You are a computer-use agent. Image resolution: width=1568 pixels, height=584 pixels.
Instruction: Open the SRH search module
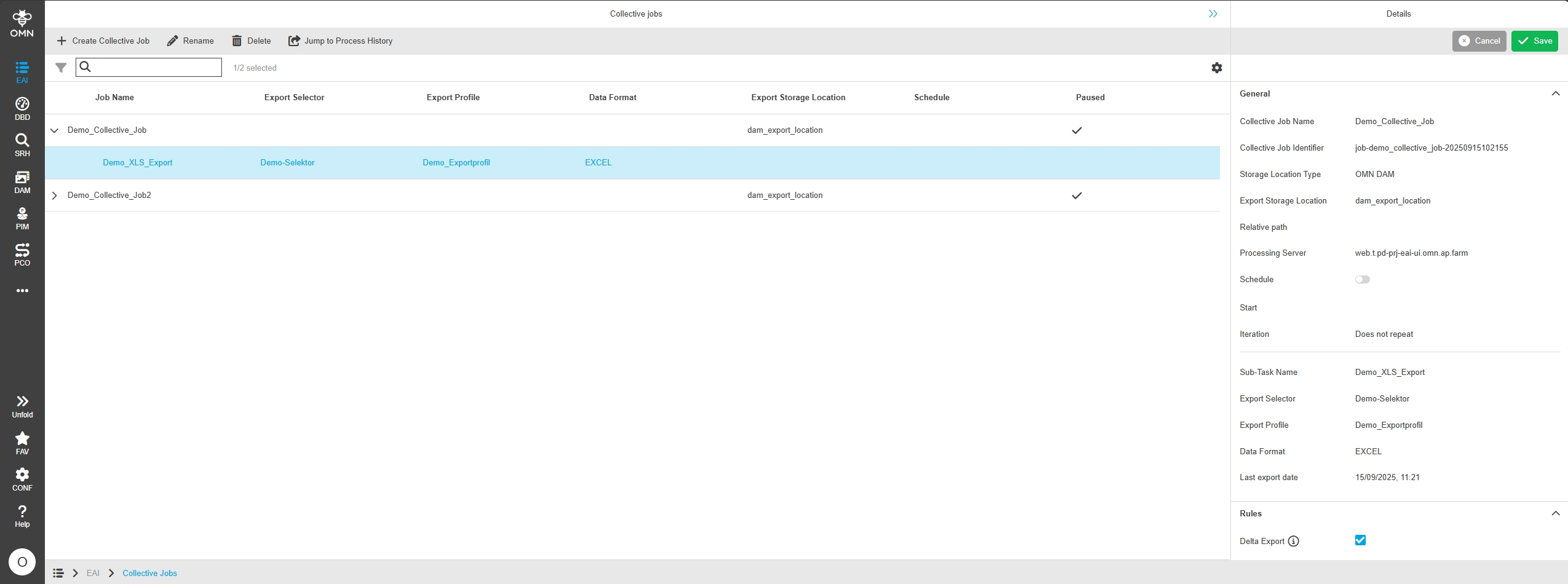coord(22,145)
